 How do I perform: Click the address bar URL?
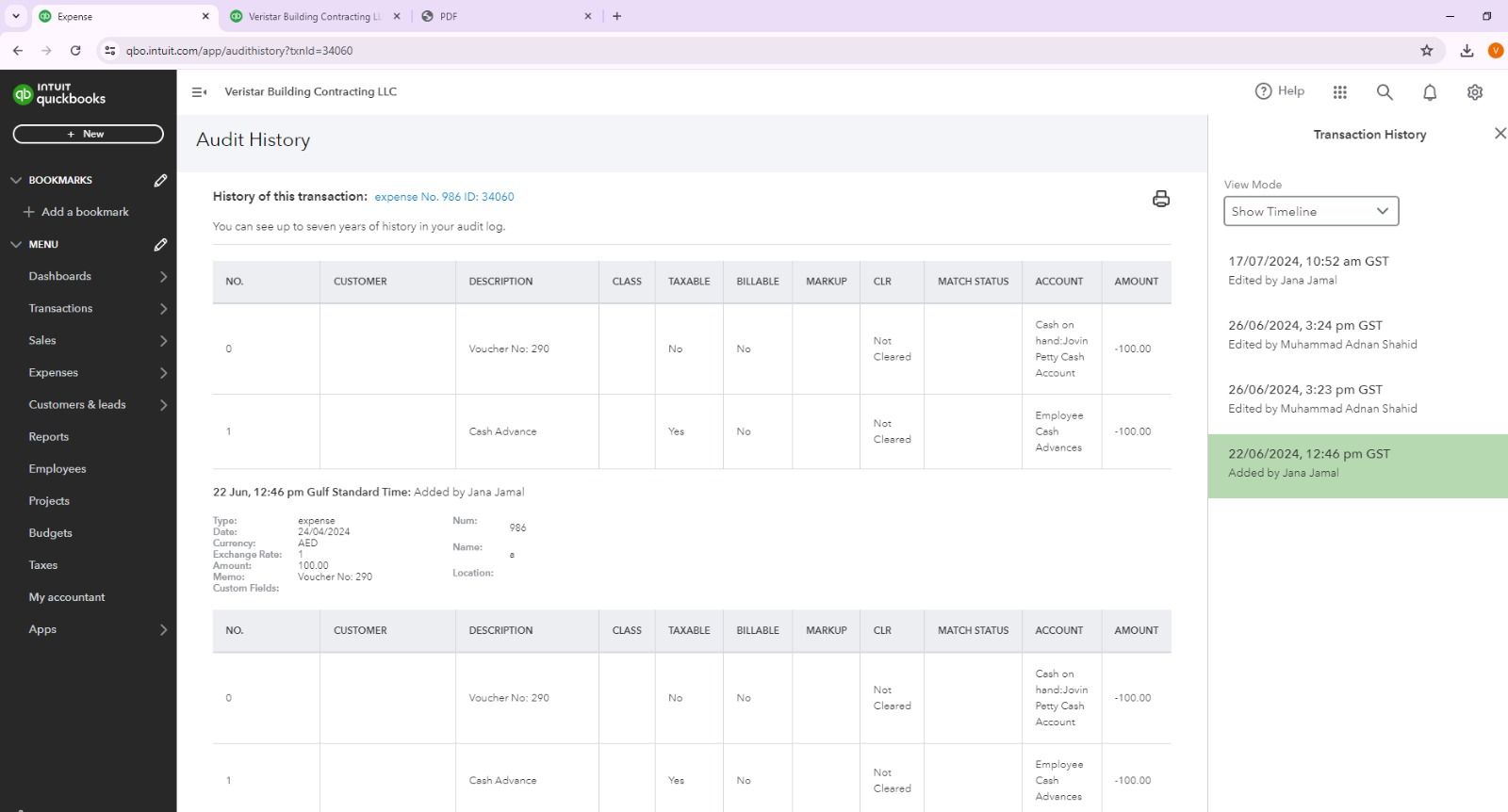click(x=239, y=51)
